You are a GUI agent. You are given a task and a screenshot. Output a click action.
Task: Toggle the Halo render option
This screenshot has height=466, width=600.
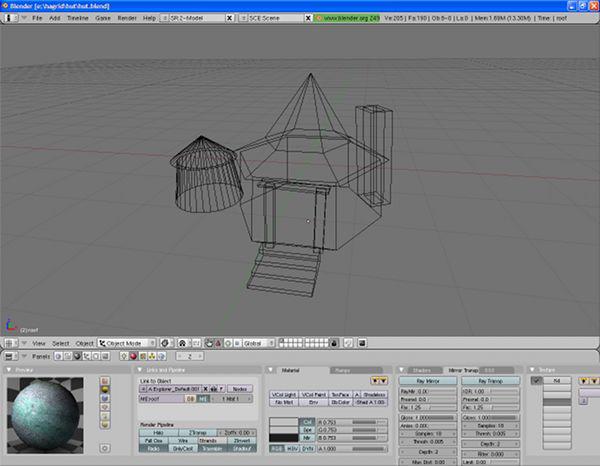pos(158,433)
